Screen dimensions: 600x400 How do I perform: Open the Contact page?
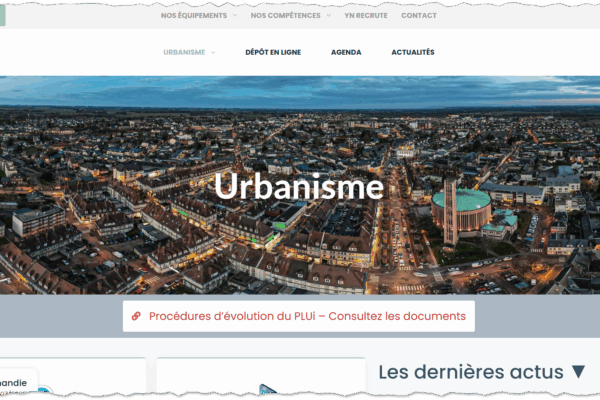click(419, 16)
